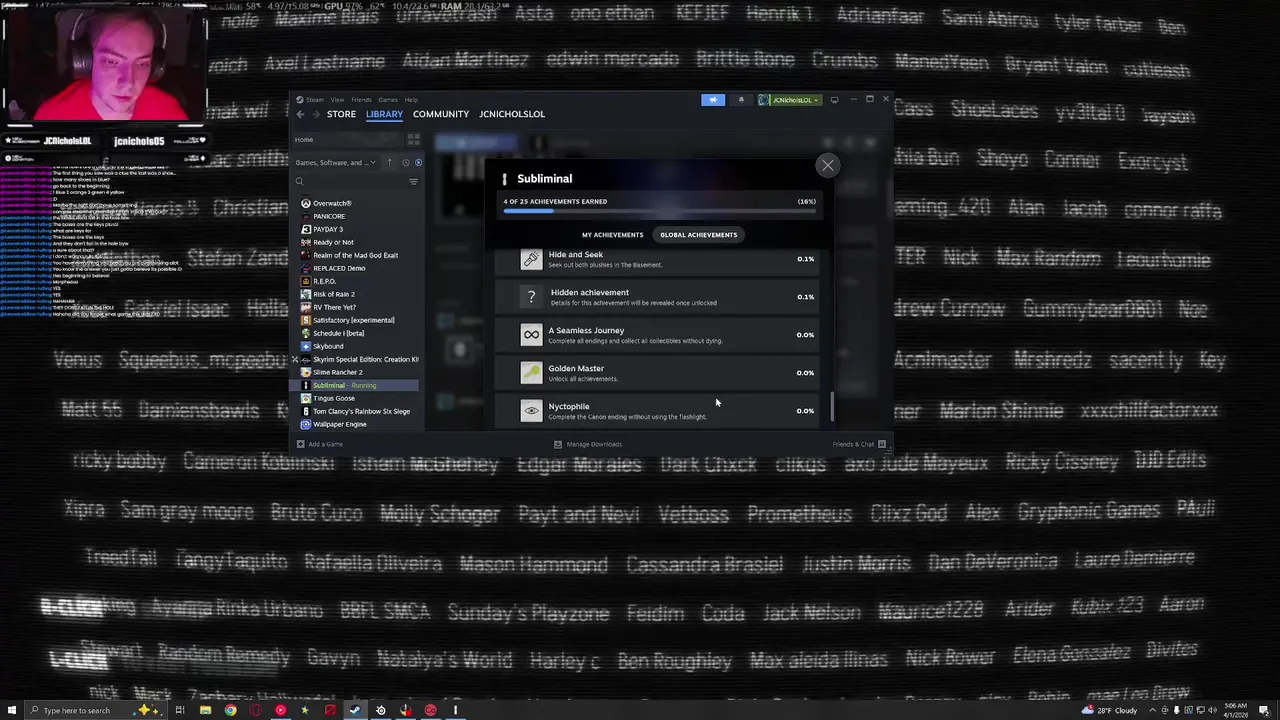Click the Nyctophile eye icon

coord(531,411)
